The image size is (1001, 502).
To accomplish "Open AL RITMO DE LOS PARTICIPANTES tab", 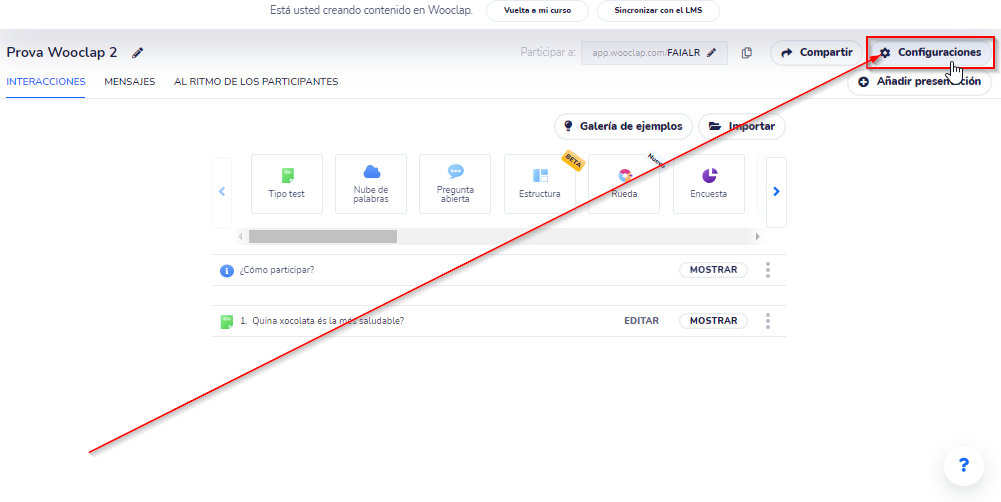I will [256, 82].
